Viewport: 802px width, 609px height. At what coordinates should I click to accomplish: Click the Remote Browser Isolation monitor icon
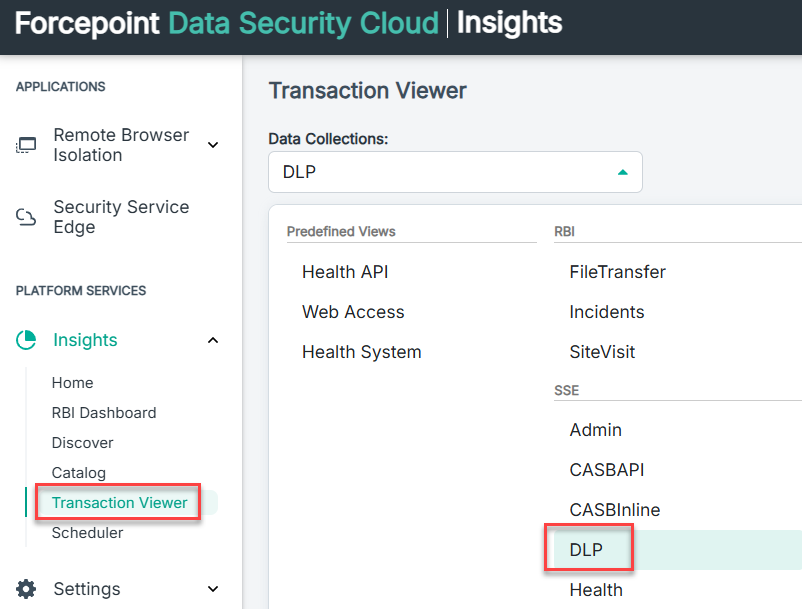point(26,145)
